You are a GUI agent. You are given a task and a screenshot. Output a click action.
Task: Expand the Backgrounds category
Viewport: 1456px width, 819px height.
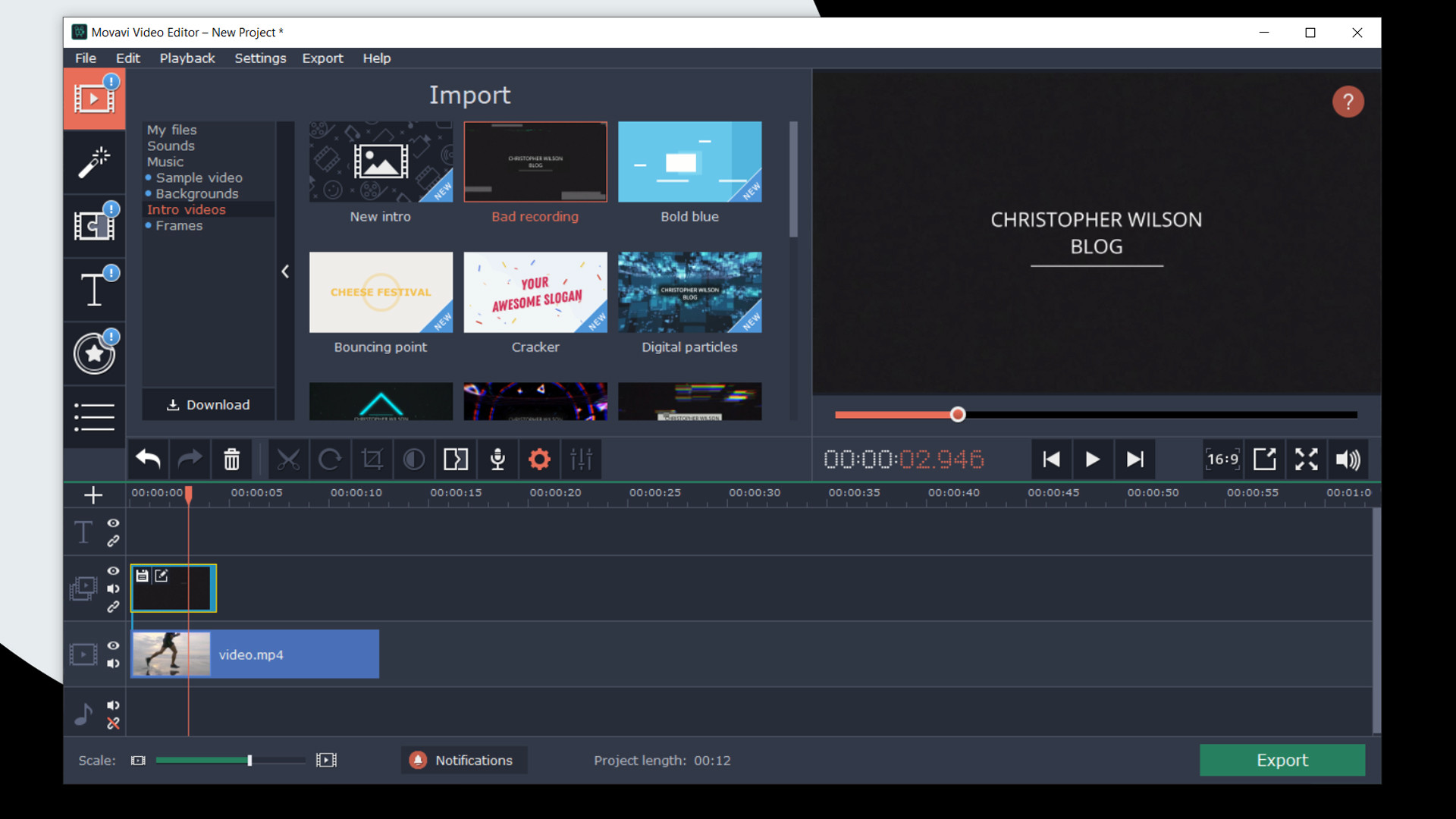point(199,193)
